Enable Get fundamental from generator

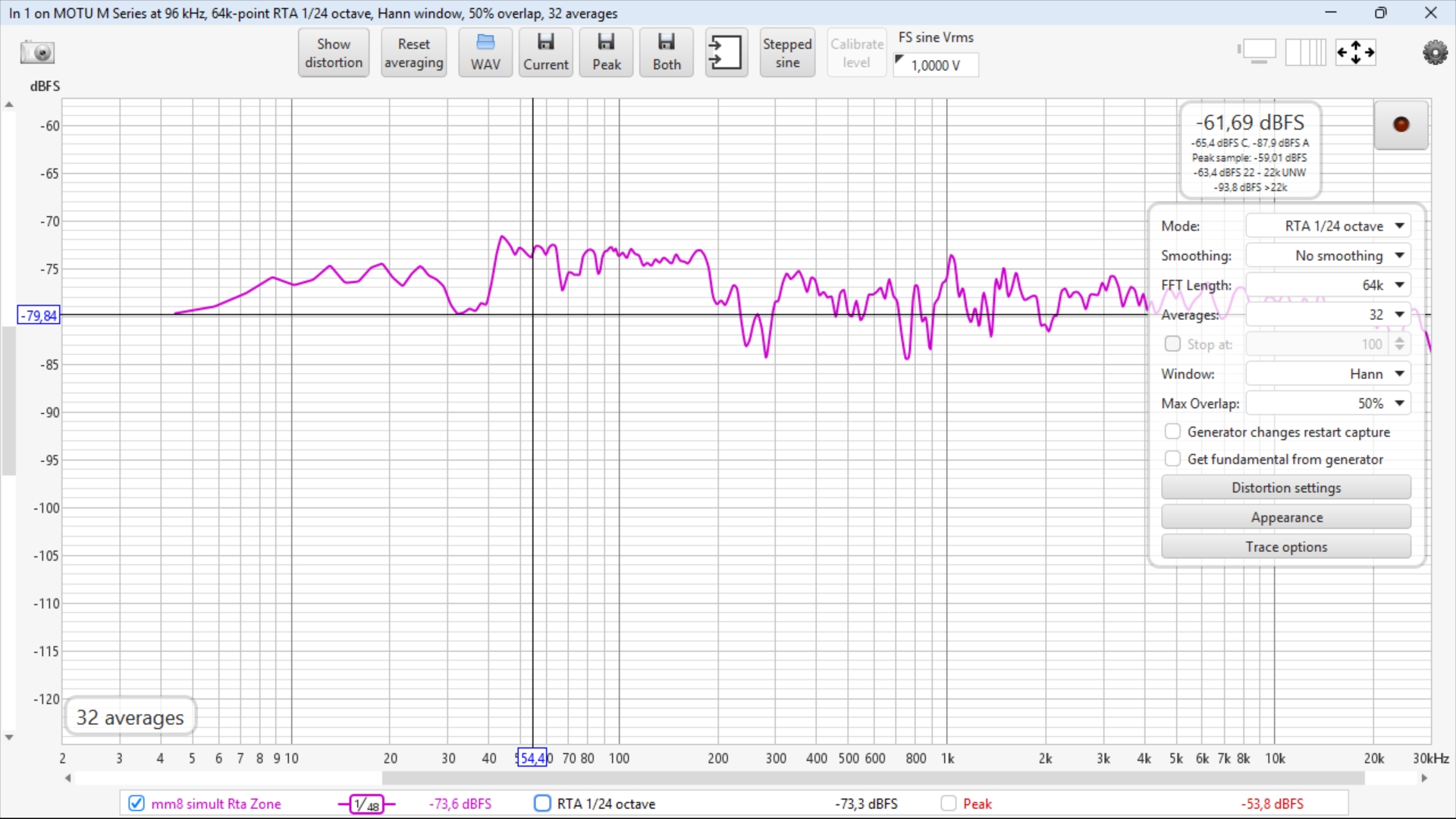1172,459
